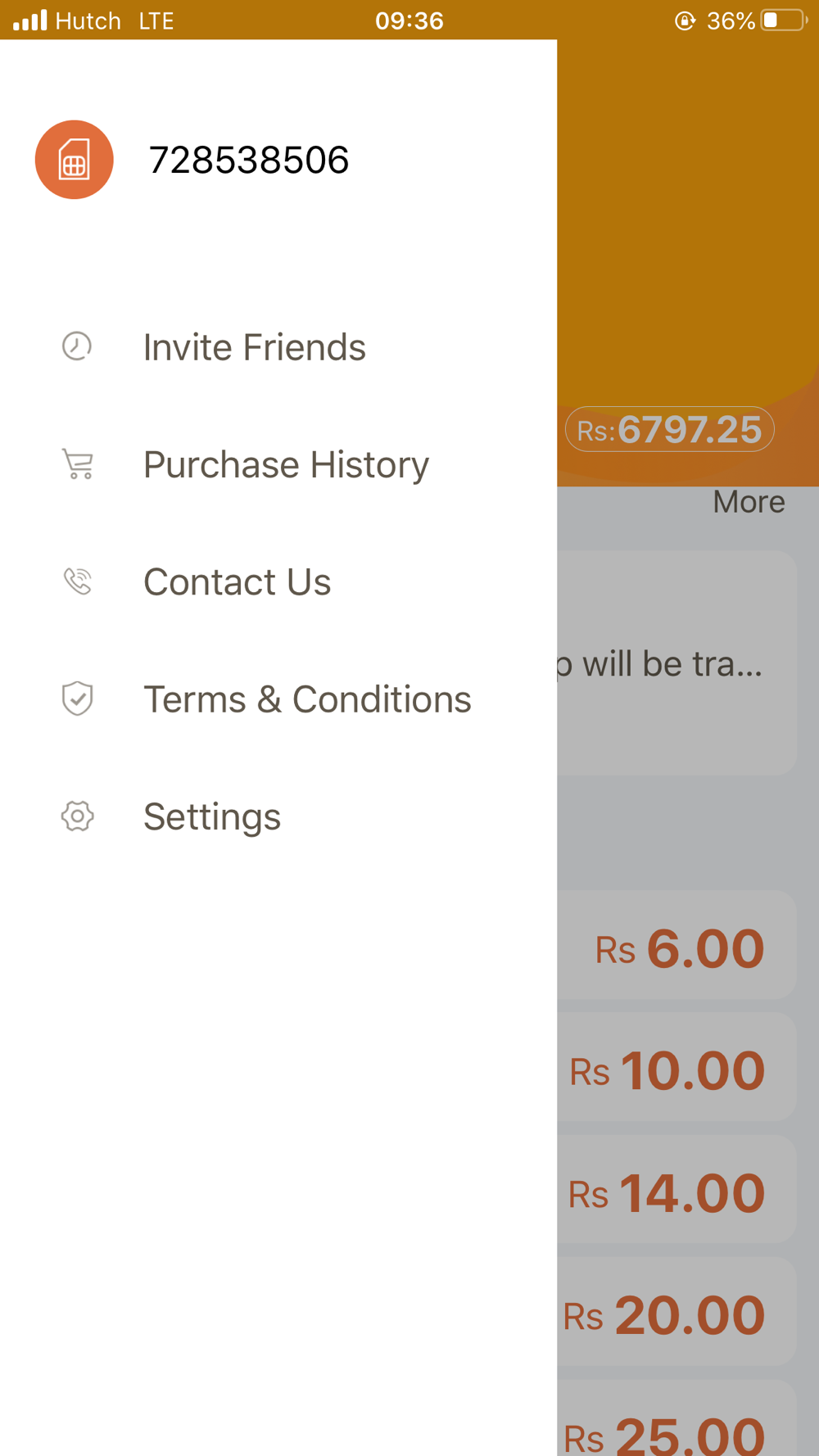Tap the orange SIM card avatar icon

(74, 160)
